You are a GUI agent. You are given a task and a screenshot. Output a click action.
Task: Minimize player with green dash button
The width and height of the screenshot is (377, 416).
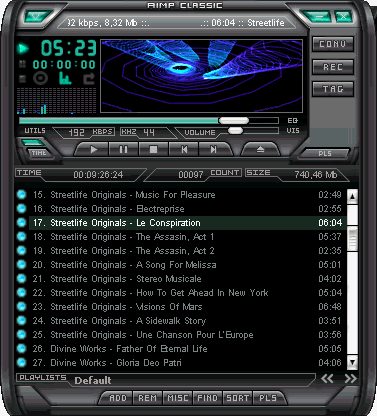pyautogui.click(x=318, y=16)
